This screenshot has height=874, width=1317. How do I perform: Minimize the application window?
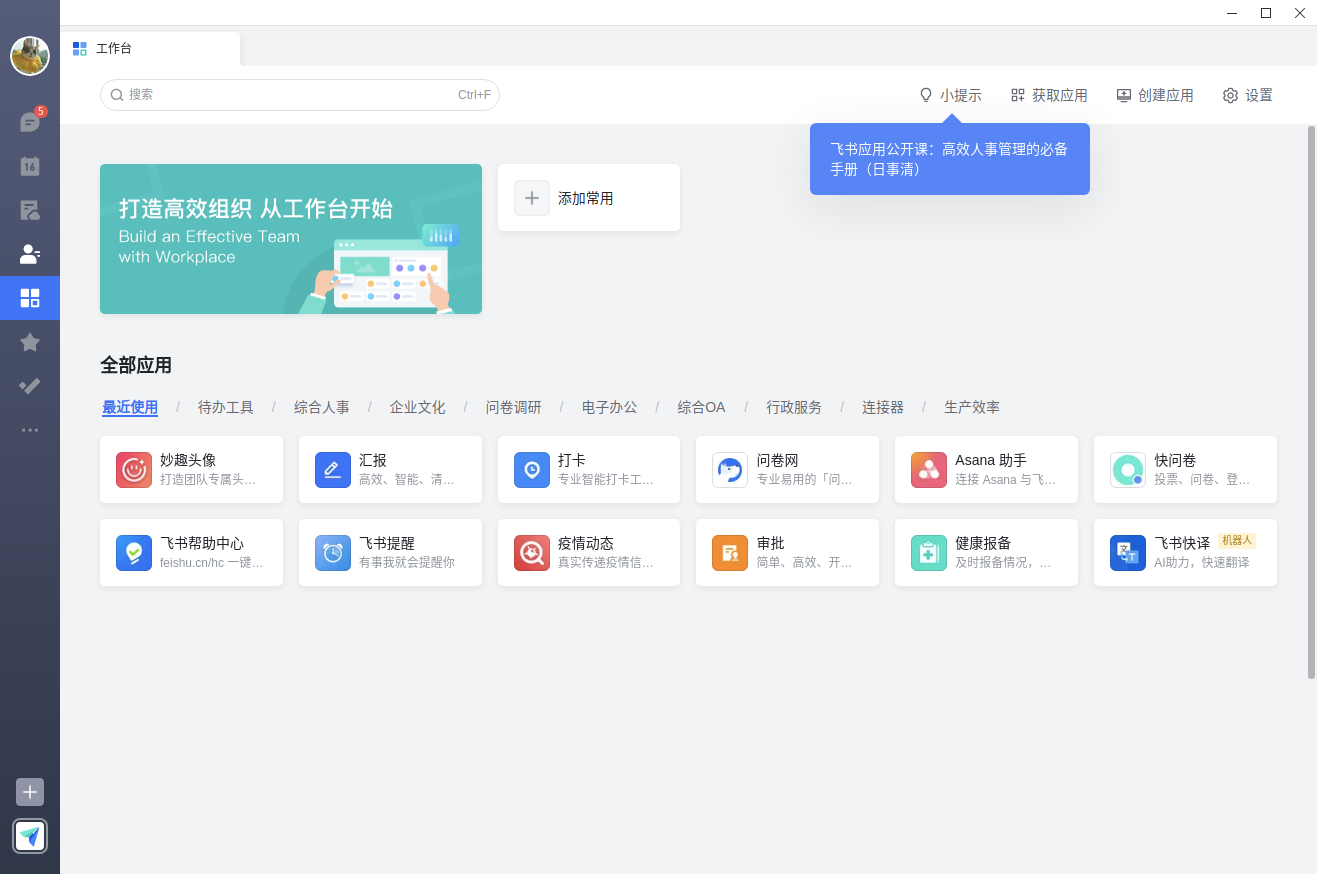click(1232, 13)
